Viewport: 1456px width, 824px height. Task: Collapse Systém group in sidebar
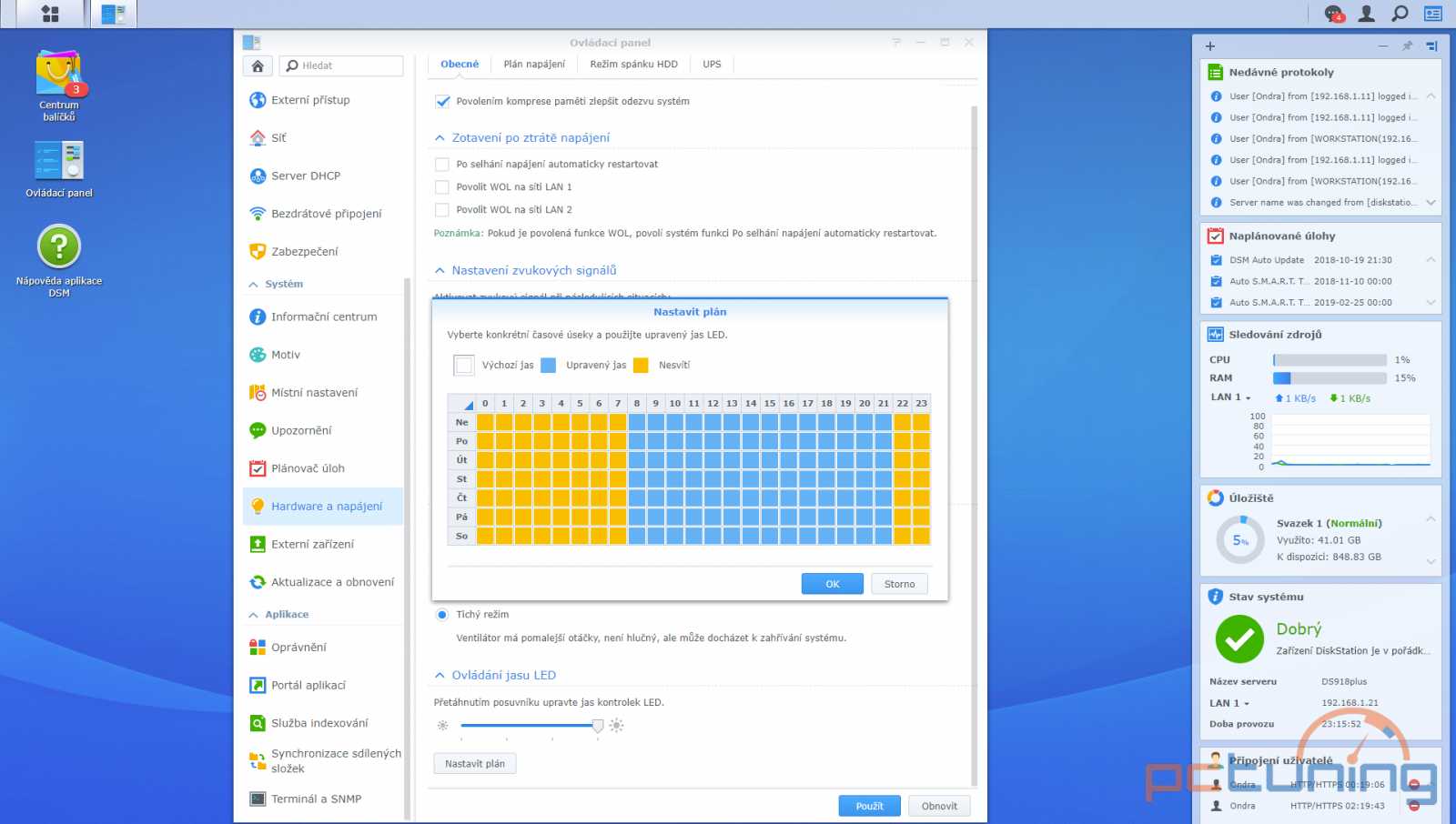click(253, 285)
